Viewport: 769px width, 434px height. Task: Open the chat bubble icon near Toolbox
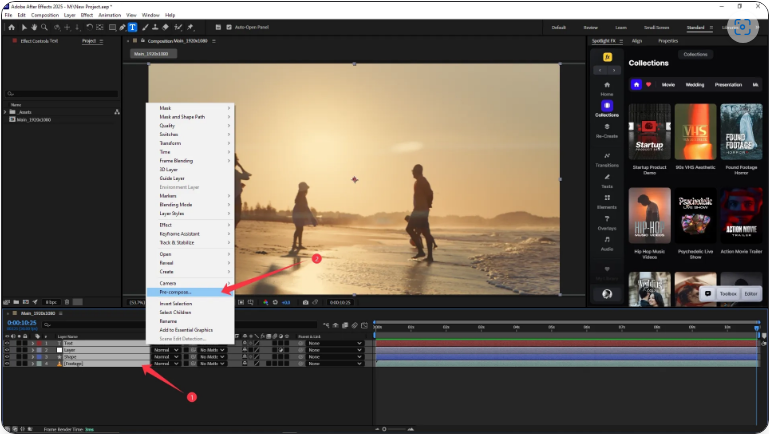pos(708,293)
